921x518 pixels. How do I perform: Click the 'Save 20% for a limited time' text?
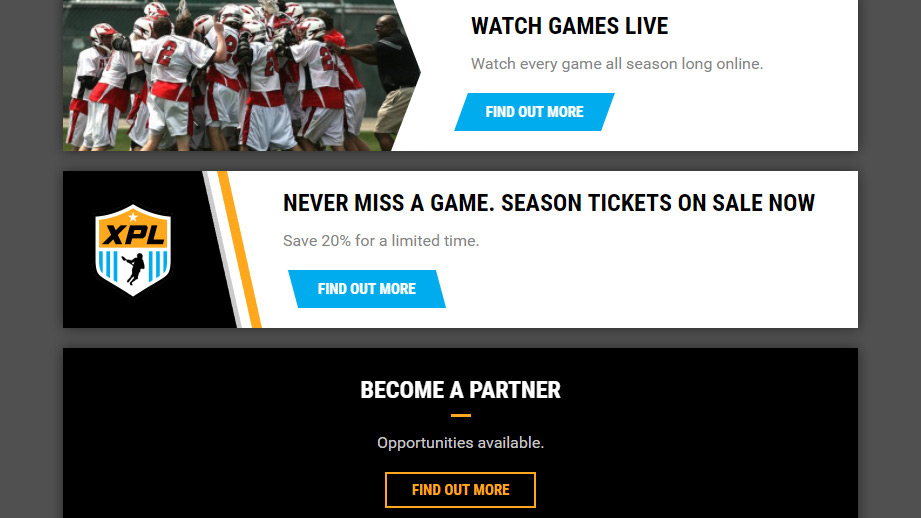coord(381,241)
